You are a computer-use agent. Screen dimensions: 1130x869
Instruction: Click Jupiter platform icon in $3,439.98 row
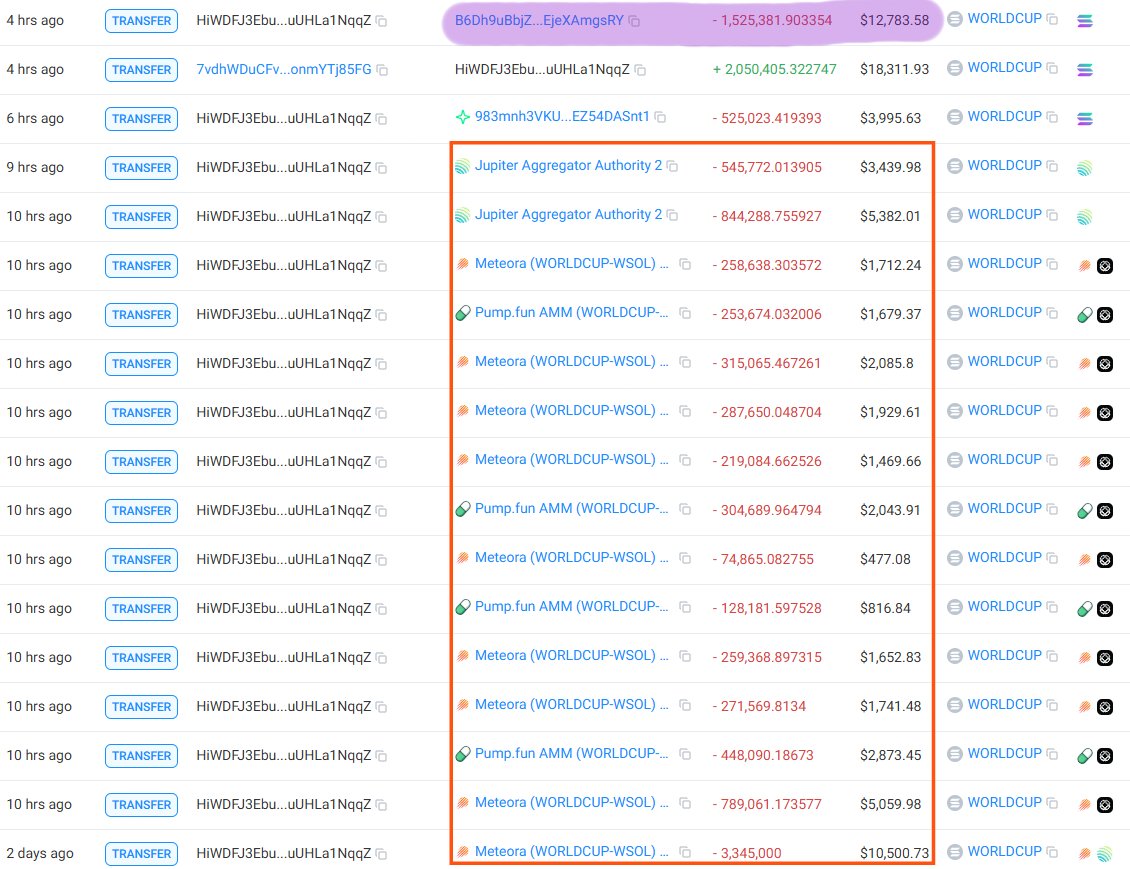[1085, 169]
